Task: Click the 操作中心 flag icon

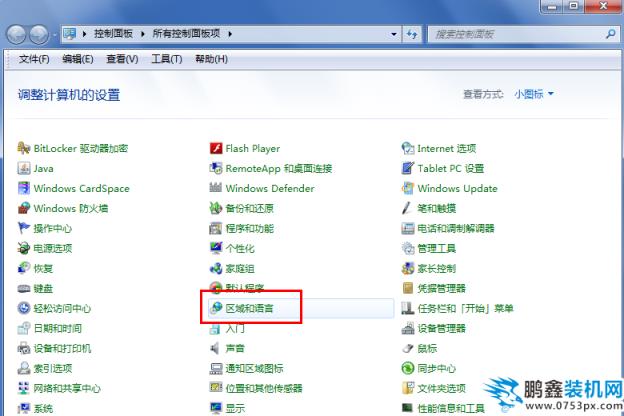Action: [24, 228]
